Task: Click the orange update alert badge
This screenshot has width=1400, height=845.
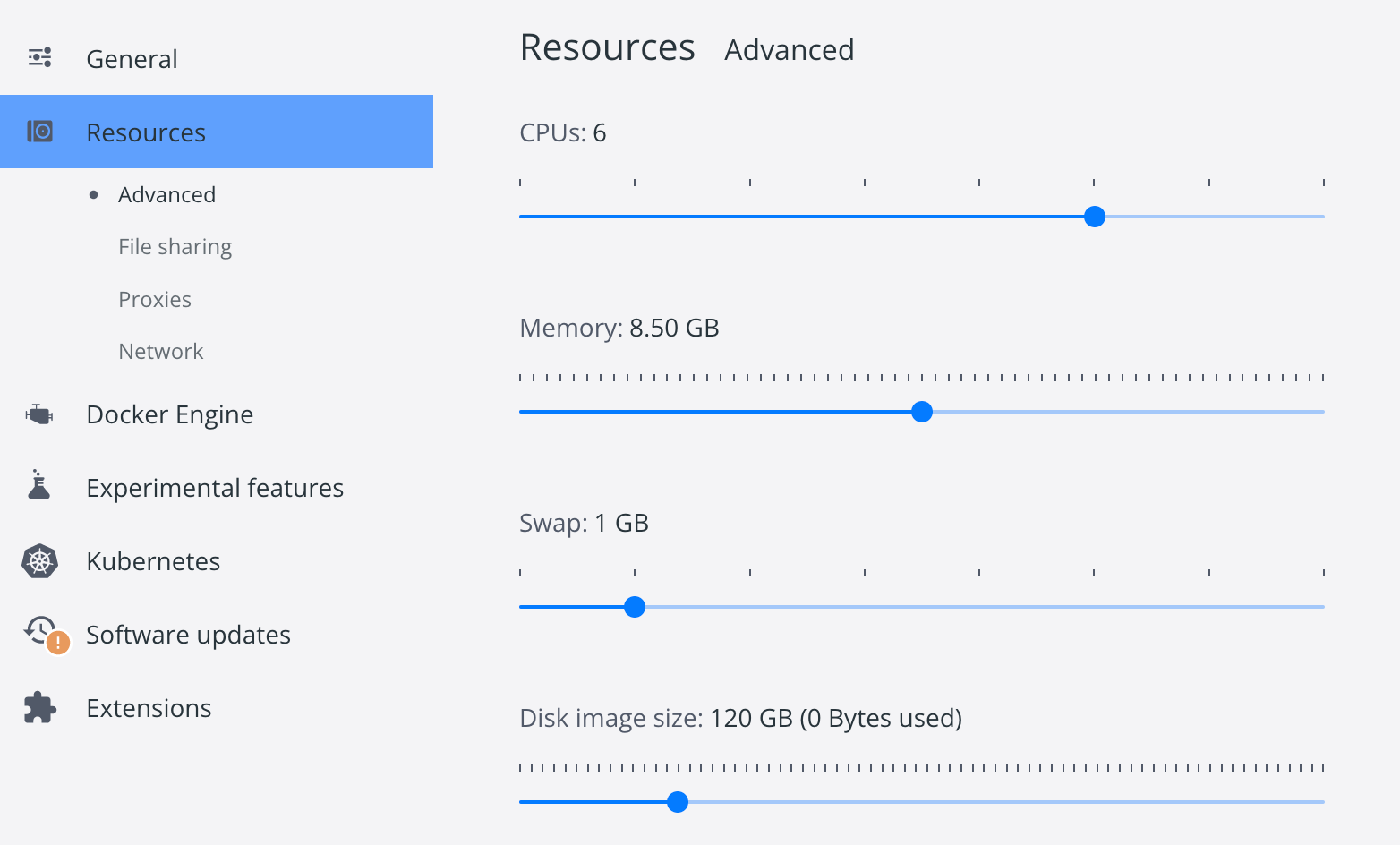Action: coord(58,643)
